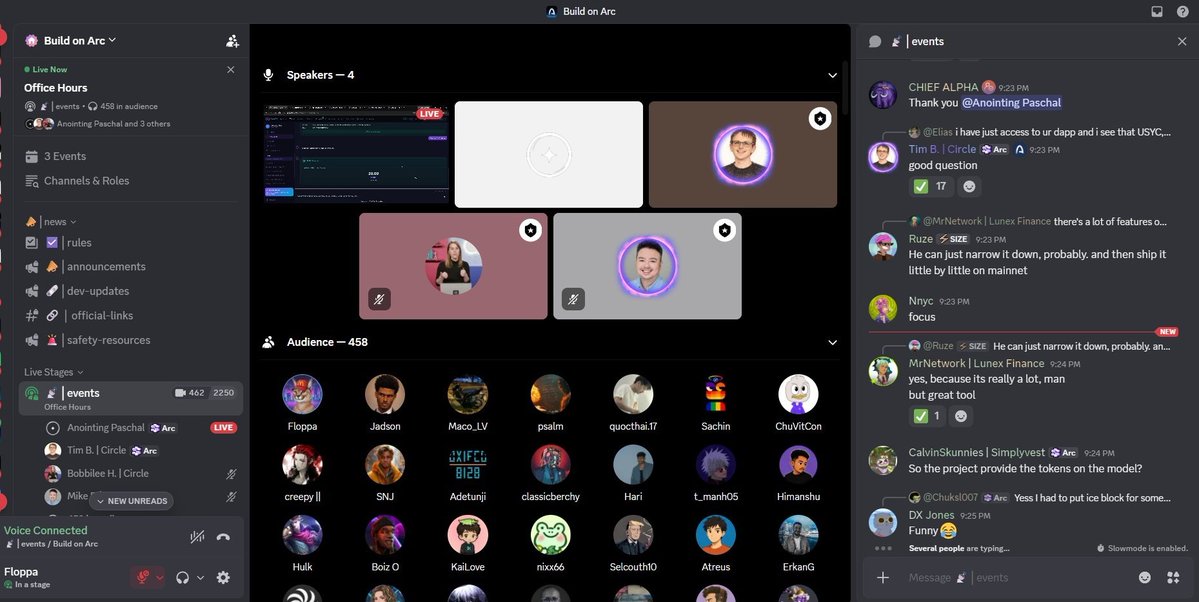Click the chat threads icon beside events header
The width and height of the screenshot is (1199, 602).
[x=875, y=41]
